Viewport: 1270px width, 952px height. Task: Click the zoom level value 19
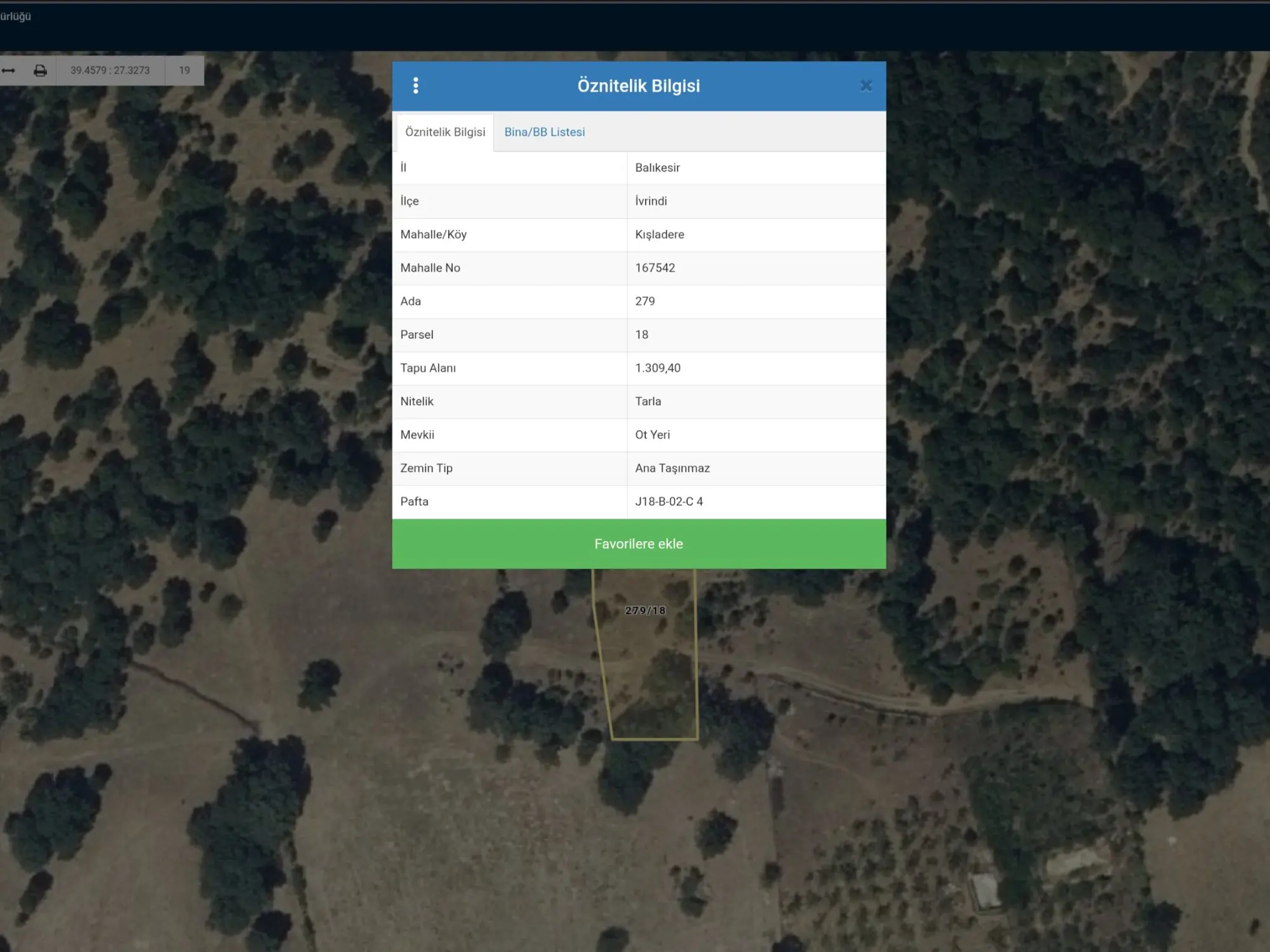tap(184, 70)
